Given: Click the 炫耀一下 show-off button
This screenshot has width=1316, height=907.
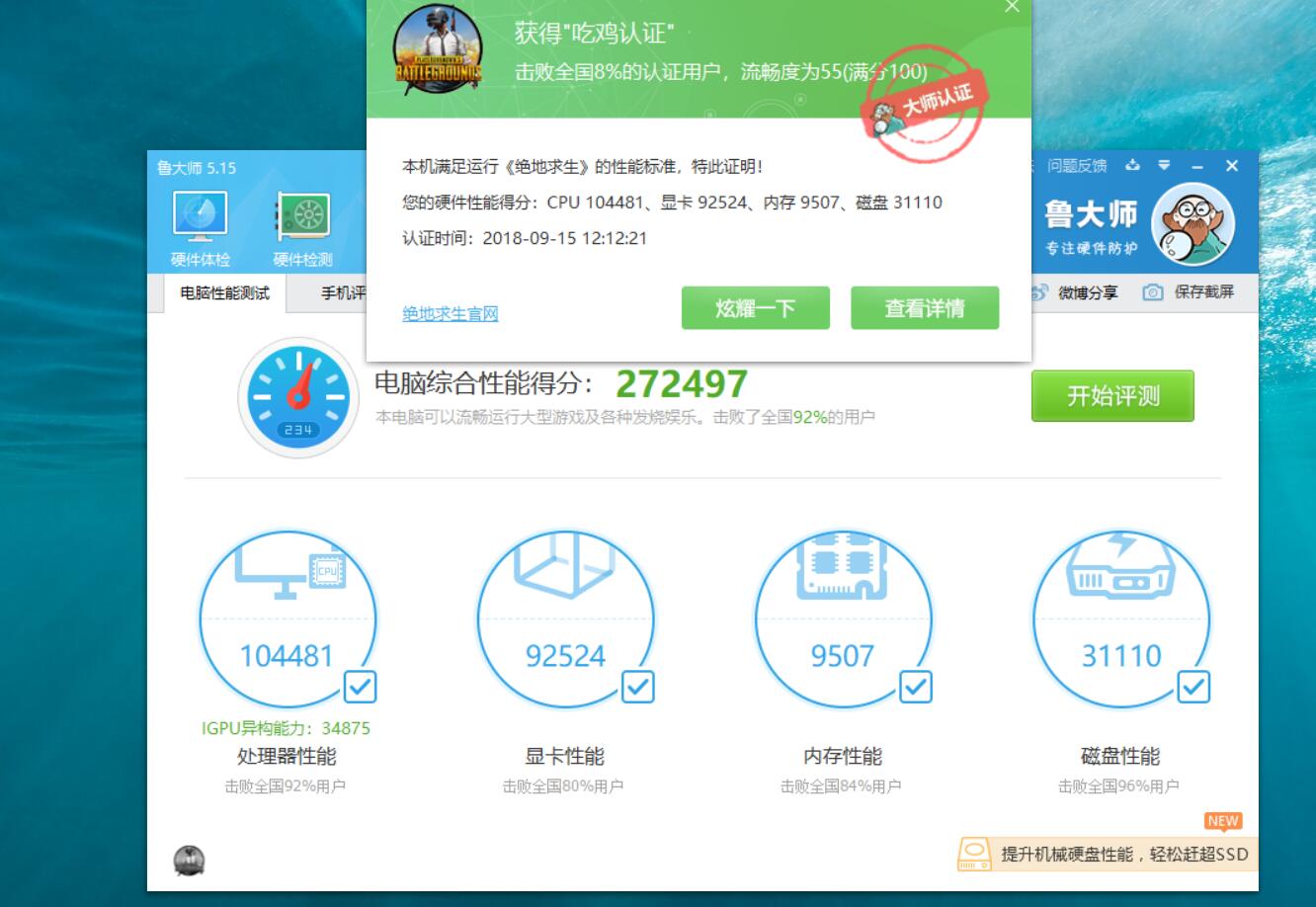Looking at the screenshot, I should pos(755,307).
